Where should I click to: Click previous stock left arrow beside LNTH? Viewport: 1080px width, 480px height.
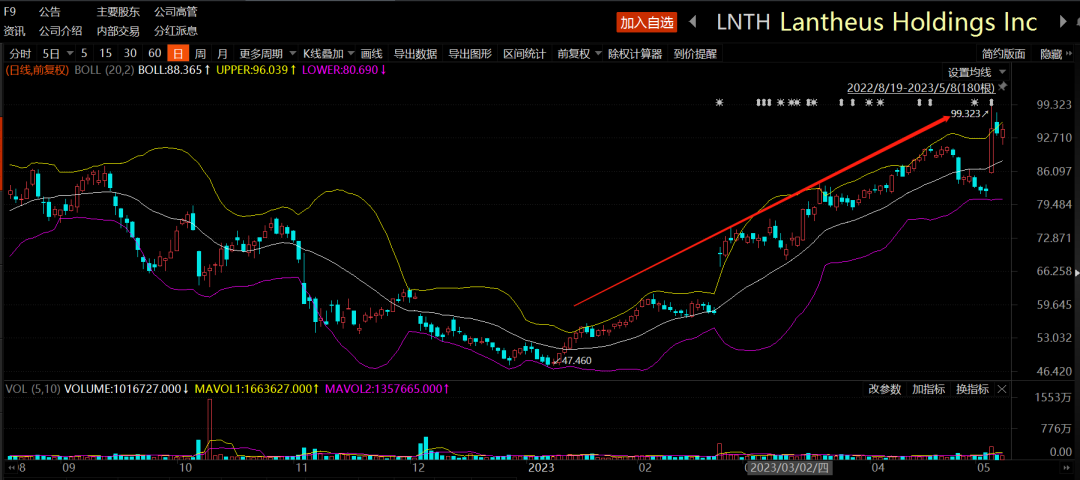point(693,22)
